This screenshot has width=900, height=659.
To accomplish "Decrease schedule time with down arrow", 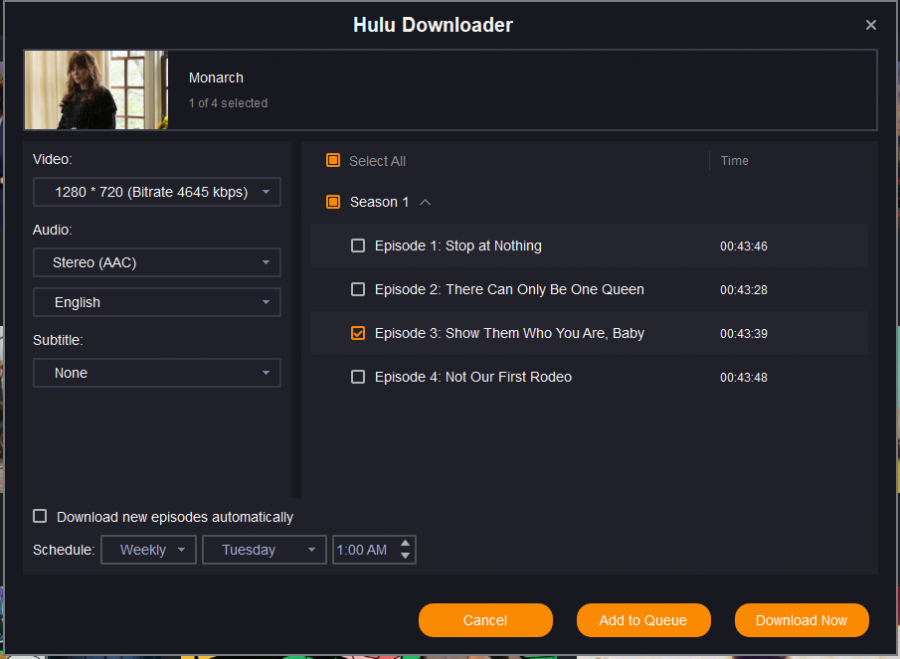I will pyautogui.click(x=405, y=556).
